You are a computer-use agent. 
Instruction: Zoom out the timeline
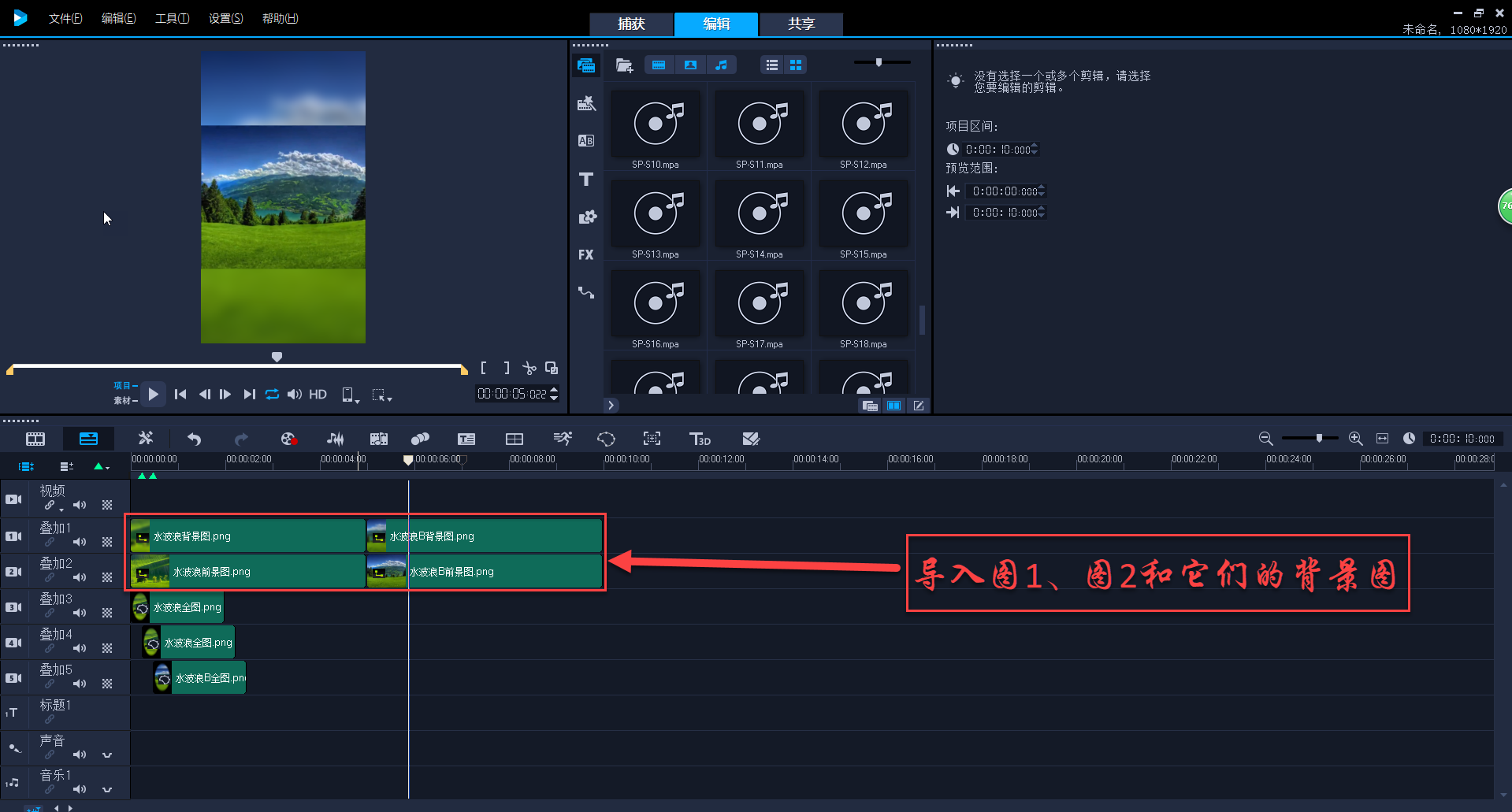click(x=1265, y=439)
